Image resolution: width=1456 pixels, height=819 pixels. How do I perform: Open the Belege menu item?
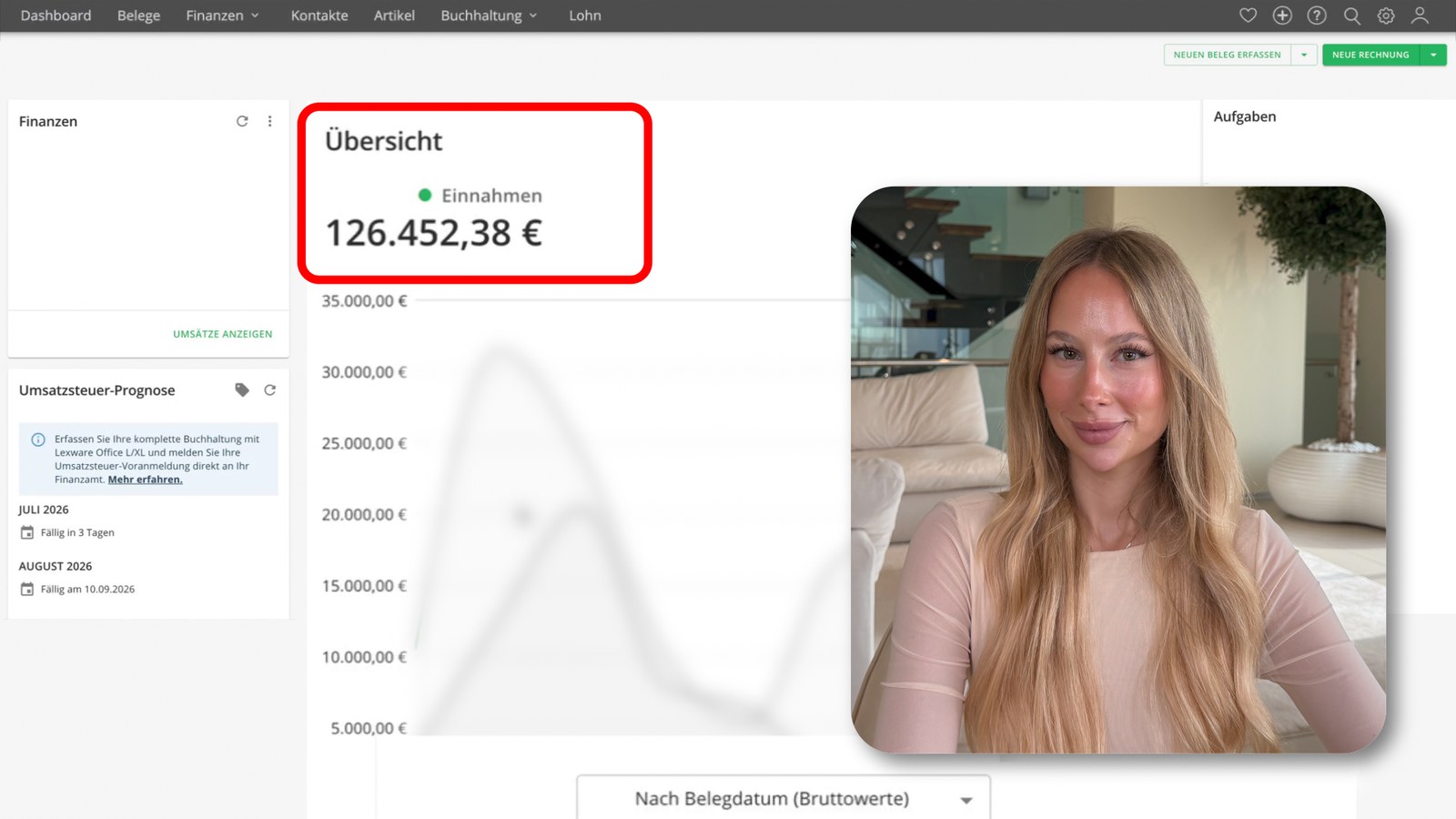pos(138,15)
